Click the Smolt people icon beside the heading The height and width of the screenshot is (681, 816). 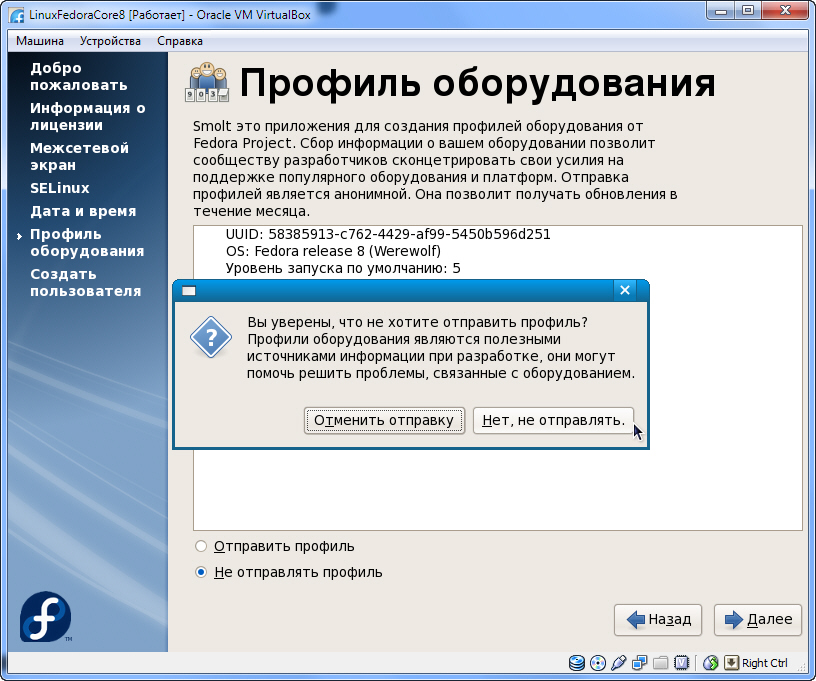pyautogui.click(x=207, y=82)
